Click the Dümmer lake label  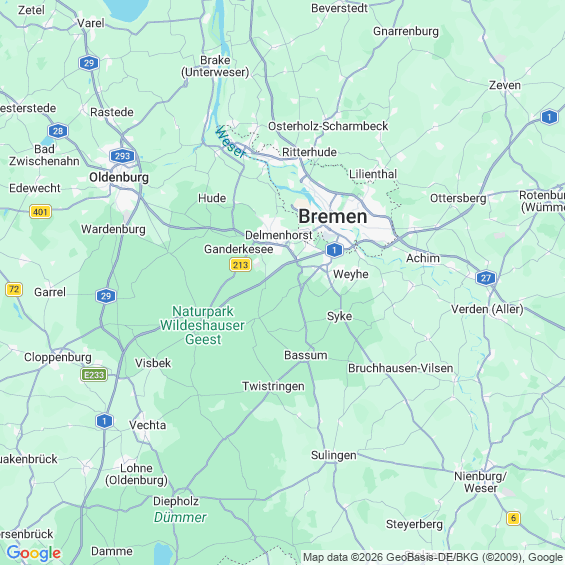pos(180,517)
